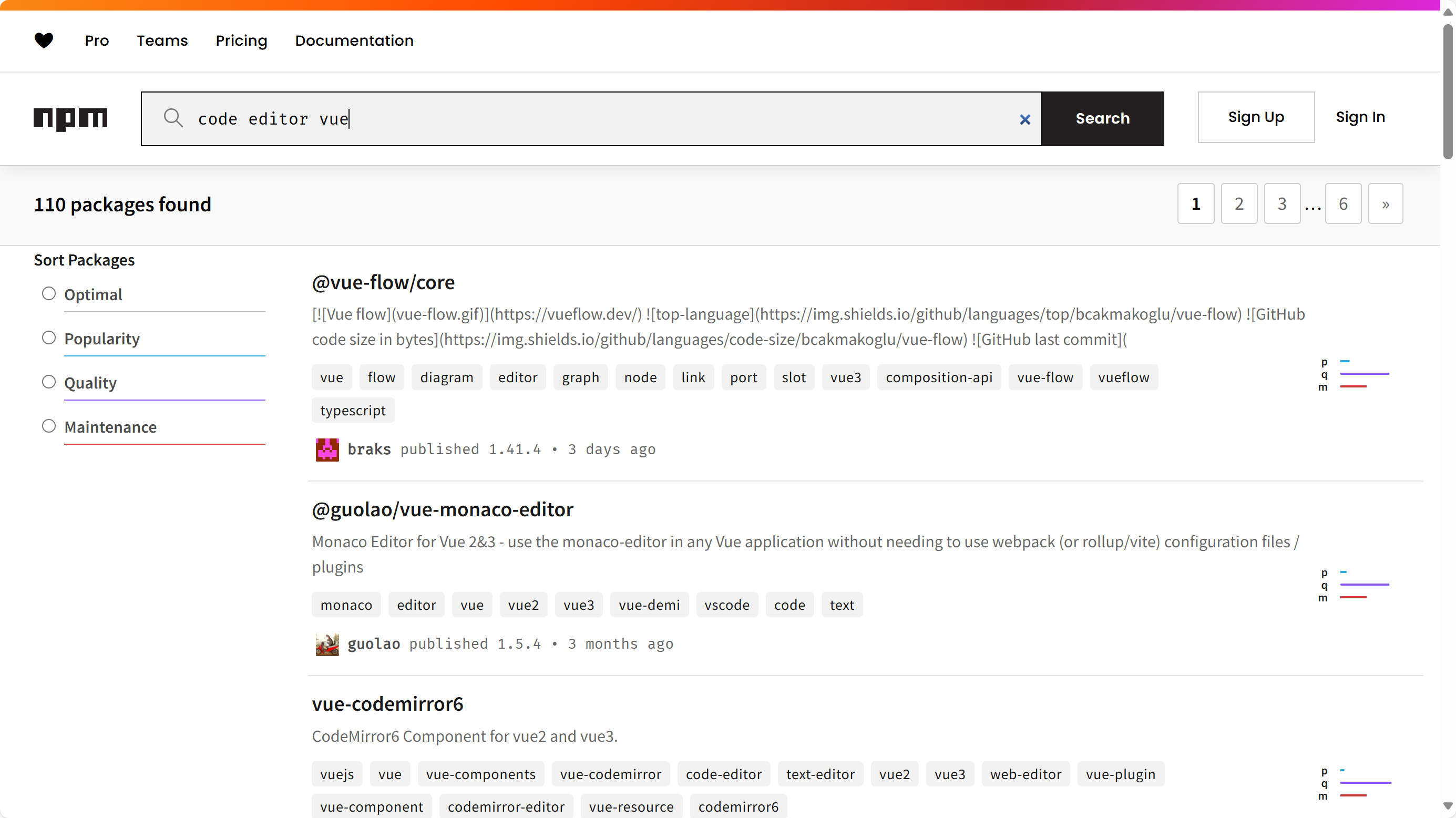
Task: Open braks publisher profile
Action: click(369, 449)
